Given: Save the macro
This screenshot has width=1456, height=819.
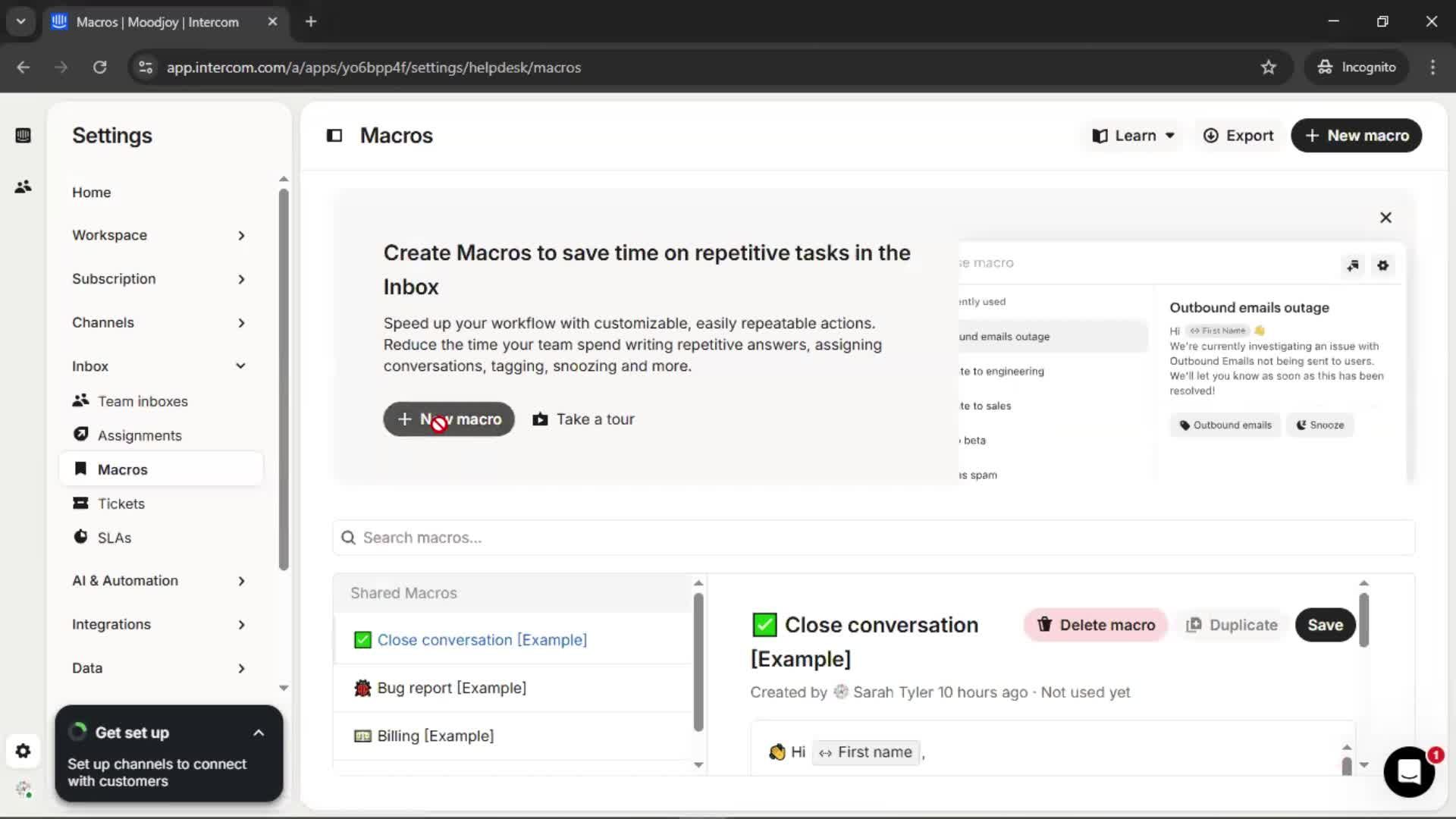Looking at the screenshot, I should [x=1325, y=625].
